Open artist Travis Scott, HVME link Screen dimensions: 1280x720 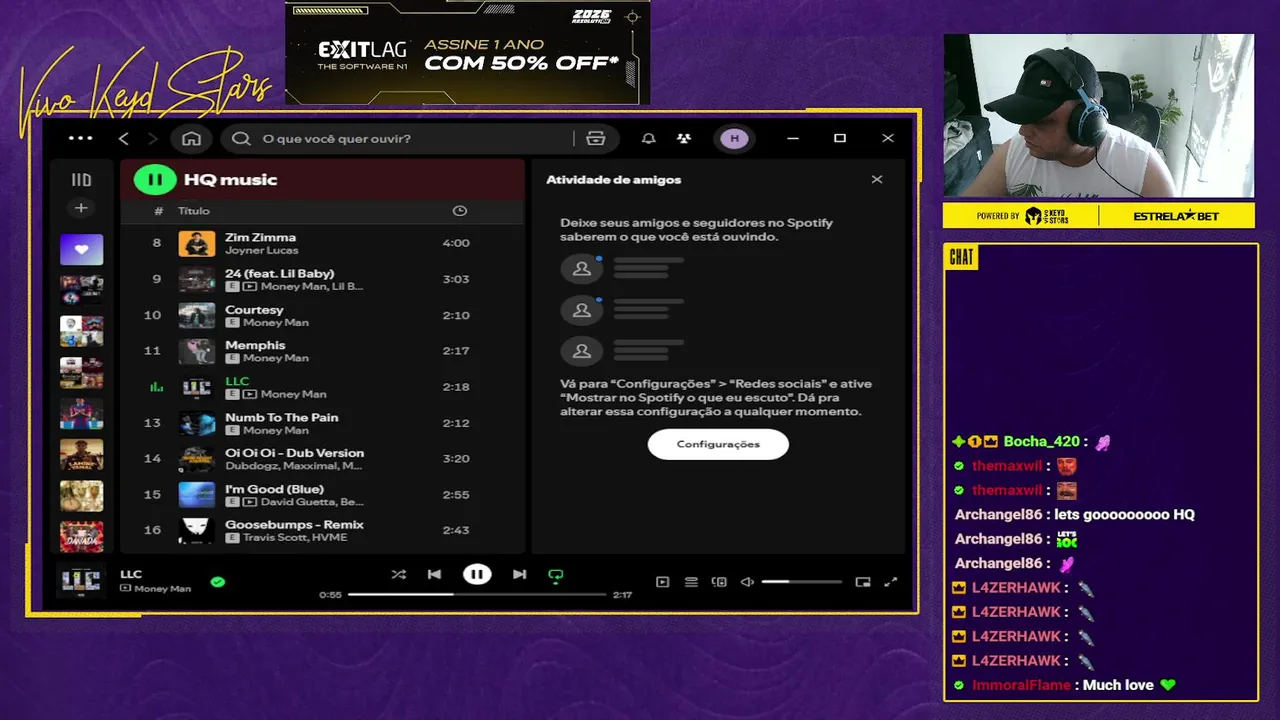(295, 538)
